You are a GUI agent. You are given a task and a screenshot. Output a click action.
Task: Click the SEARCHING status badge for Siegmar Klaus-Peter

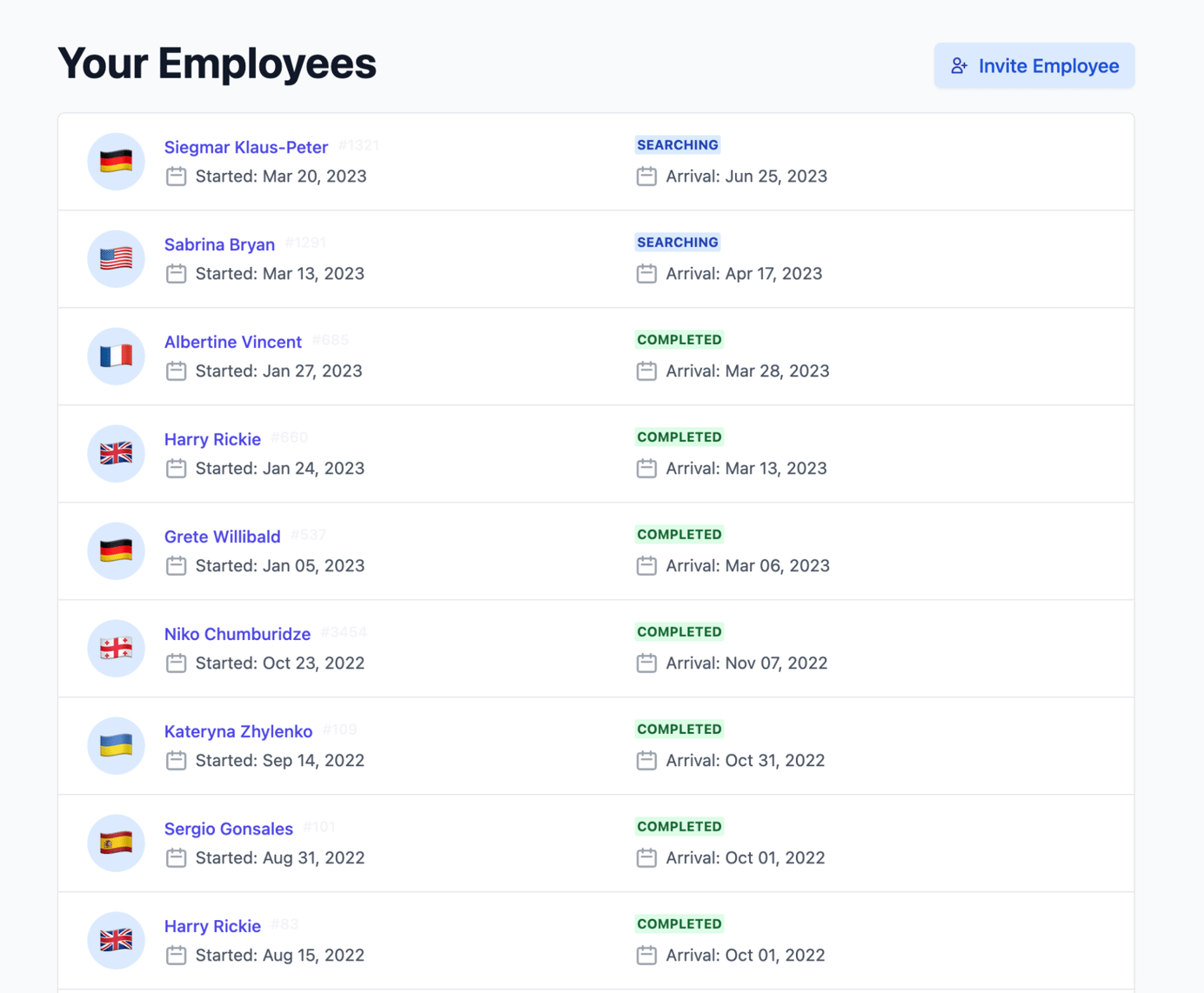point(677,145)
